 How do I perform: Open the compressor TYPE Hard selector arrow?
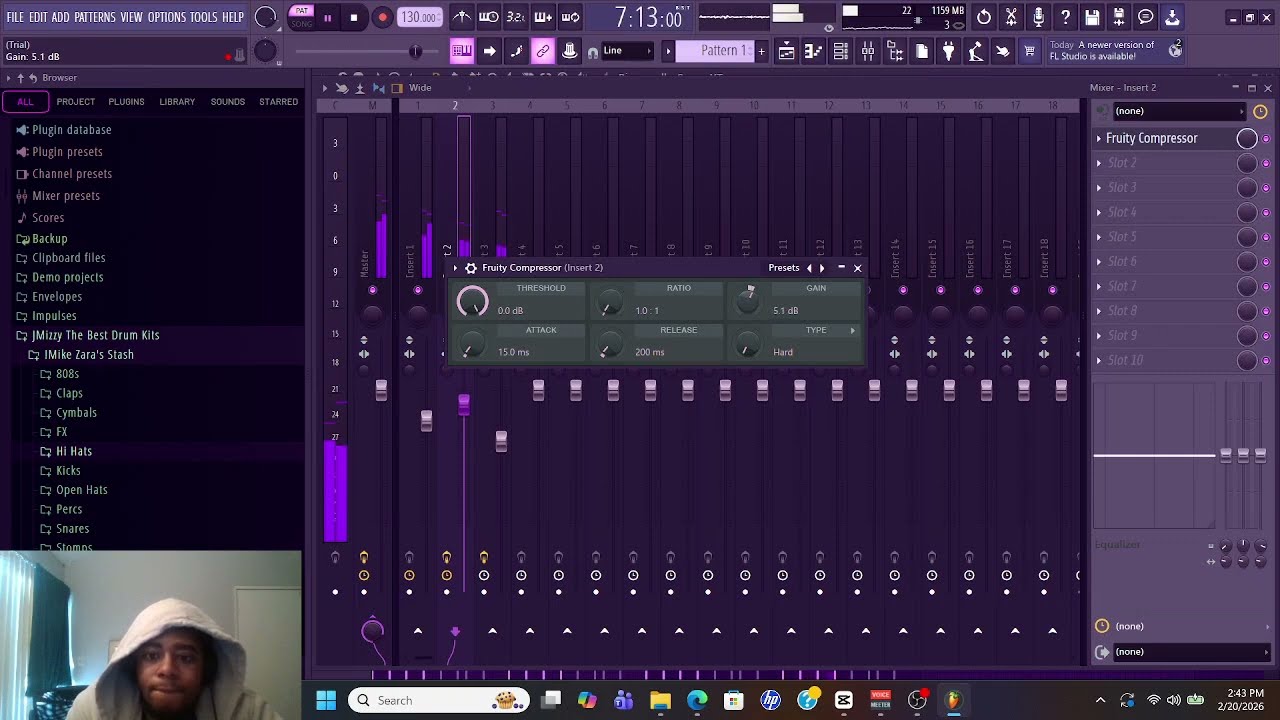[852, 330]
